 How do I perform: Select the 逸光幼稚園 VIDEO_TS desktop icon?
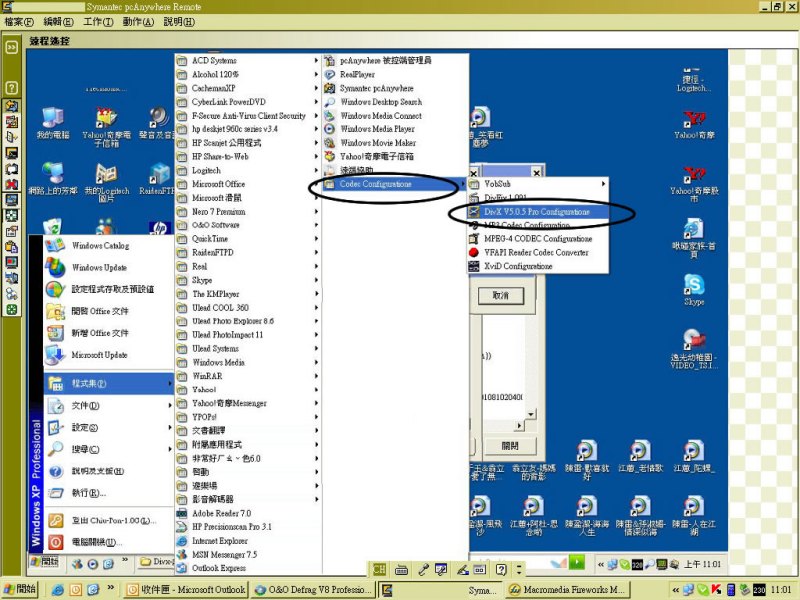tap(694, 349)
